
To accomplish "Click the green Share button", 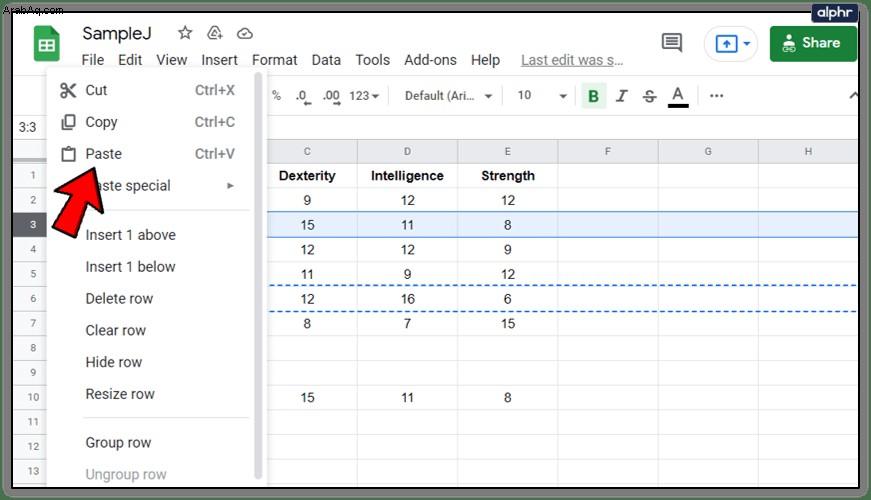I will [x=813, y=43].
